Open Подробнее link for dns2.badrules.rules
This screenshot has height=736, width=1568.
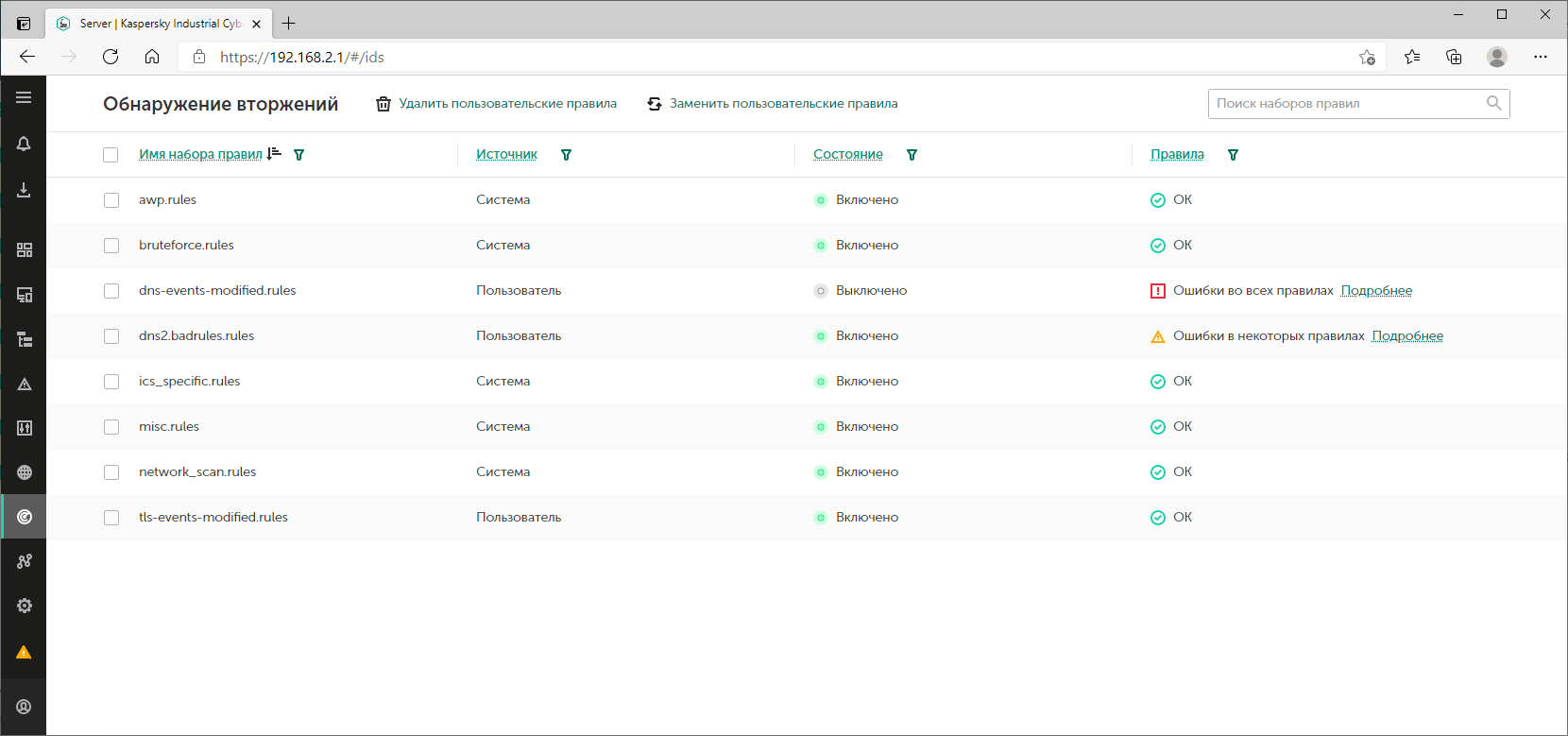click(x=1407, y=336)
